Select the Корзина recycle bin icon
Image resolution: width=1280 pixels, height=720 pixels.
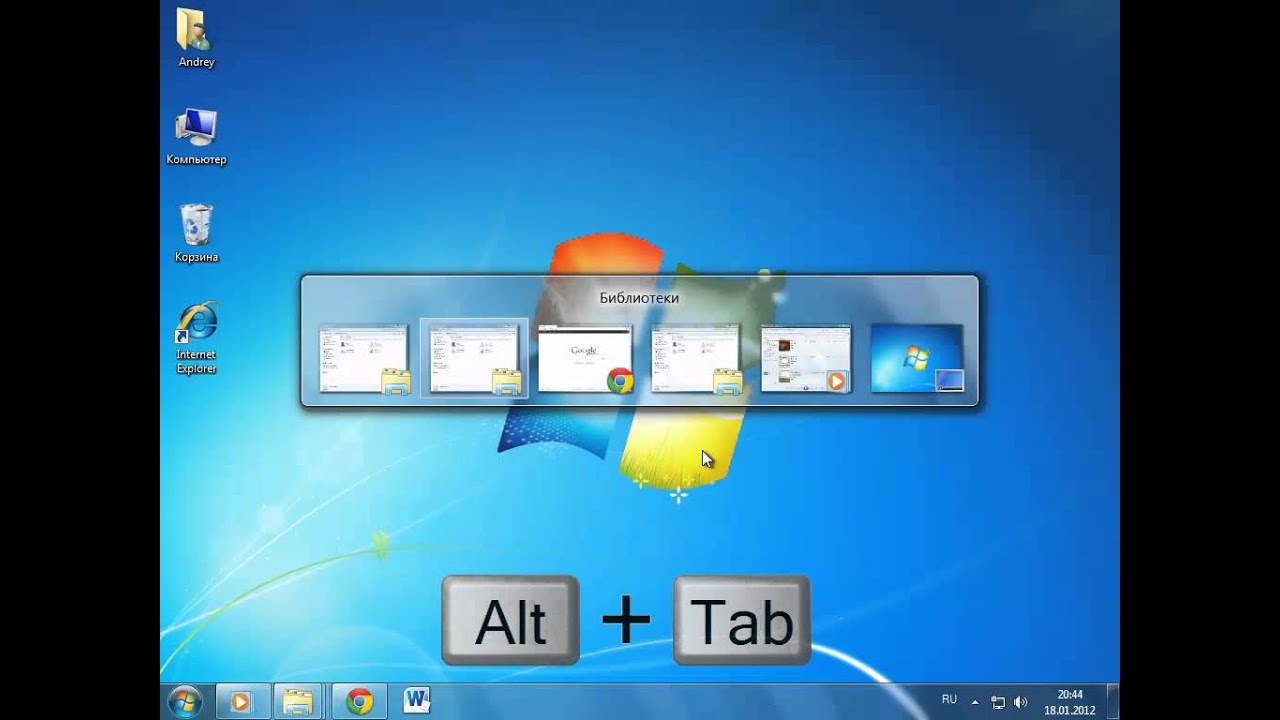196,234
